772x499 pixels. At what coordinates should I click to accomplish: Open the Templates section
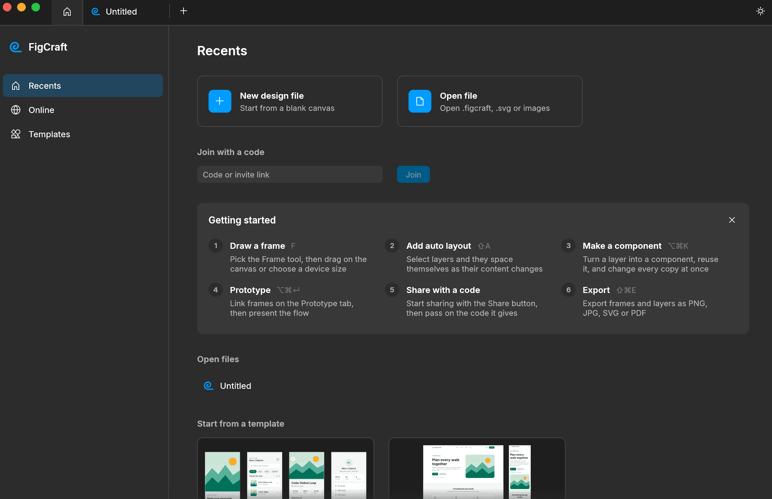(x=83, y=134)
